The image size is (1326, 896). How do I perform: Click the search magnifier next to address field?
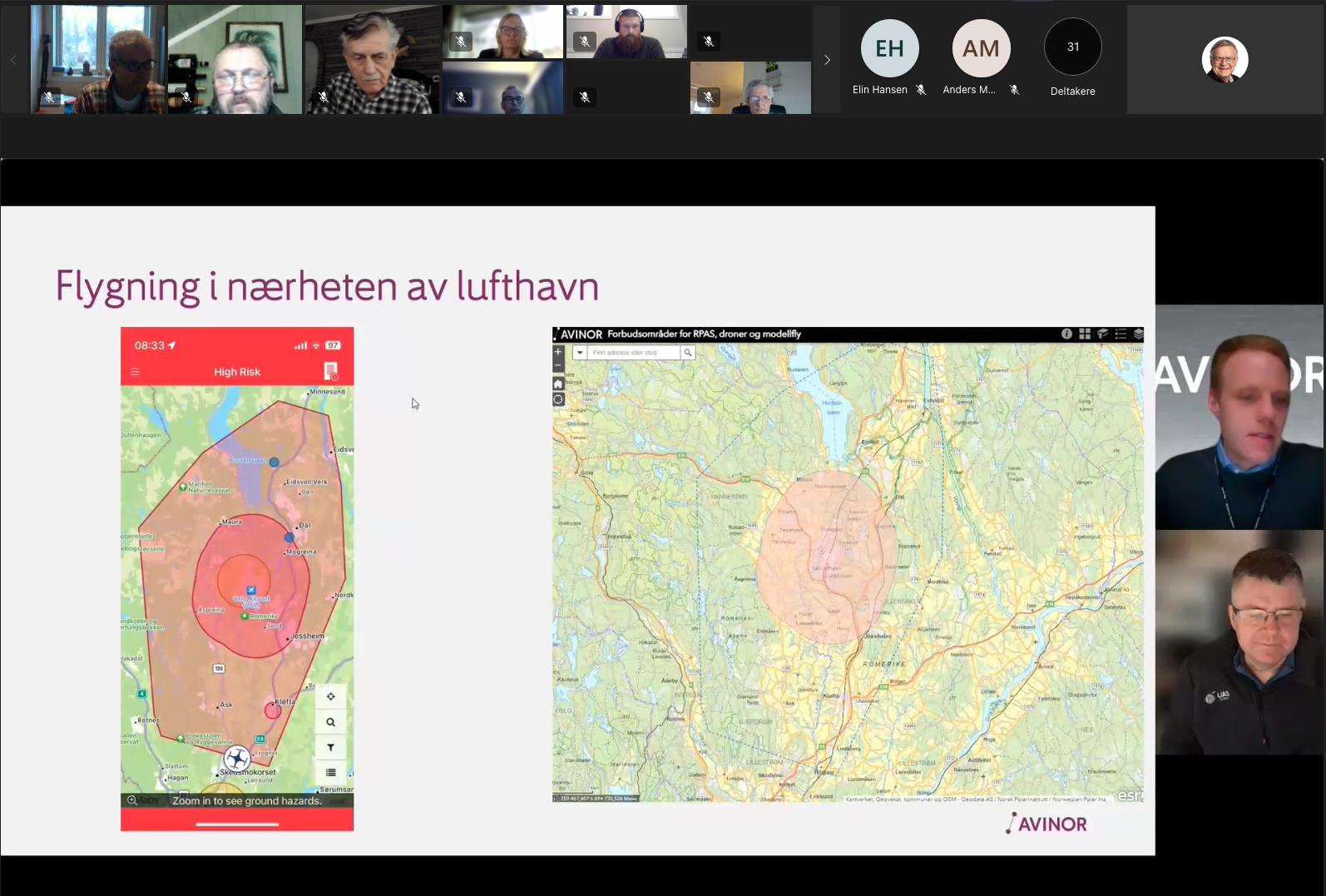pyautogui.click(x=688, y=353)
